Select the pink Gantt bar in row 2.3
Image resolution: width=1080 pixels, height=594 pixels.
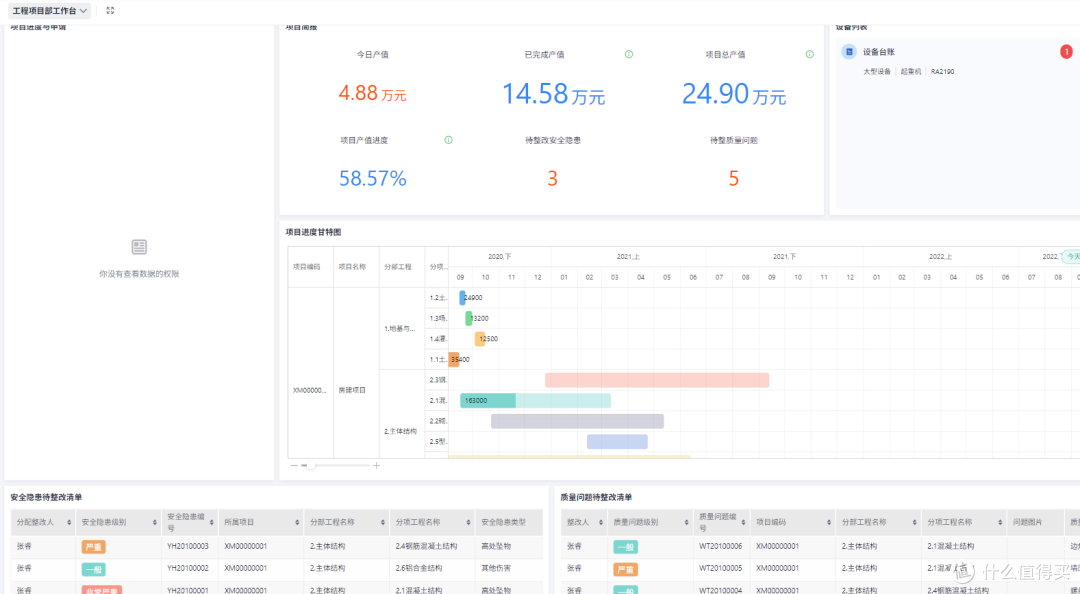click(657, 380)
